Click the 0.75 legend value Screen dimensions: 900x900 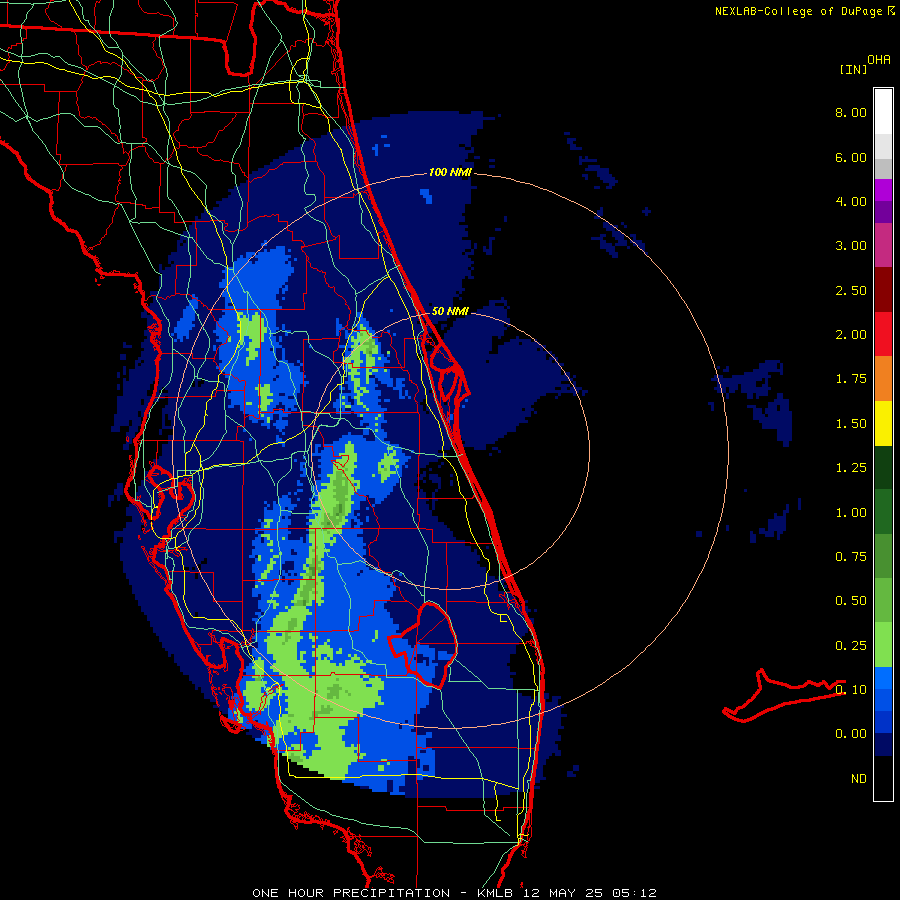[851, 557]
